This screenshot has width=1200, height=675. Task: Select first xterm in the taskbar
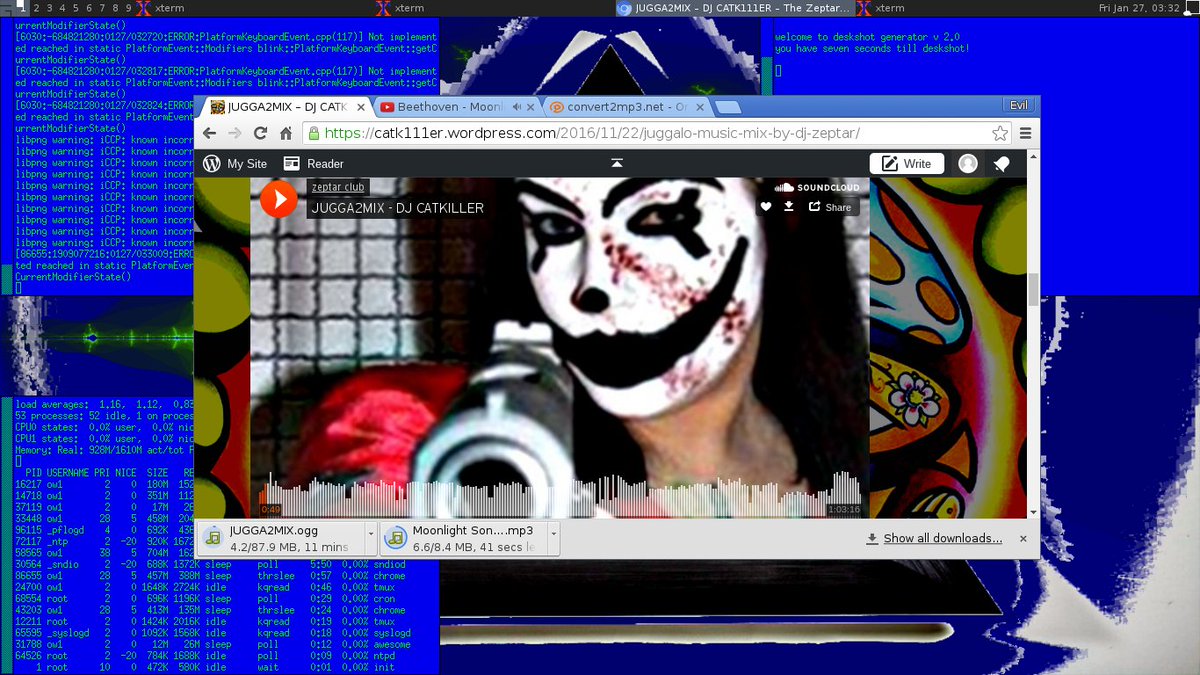coord(255,7)
